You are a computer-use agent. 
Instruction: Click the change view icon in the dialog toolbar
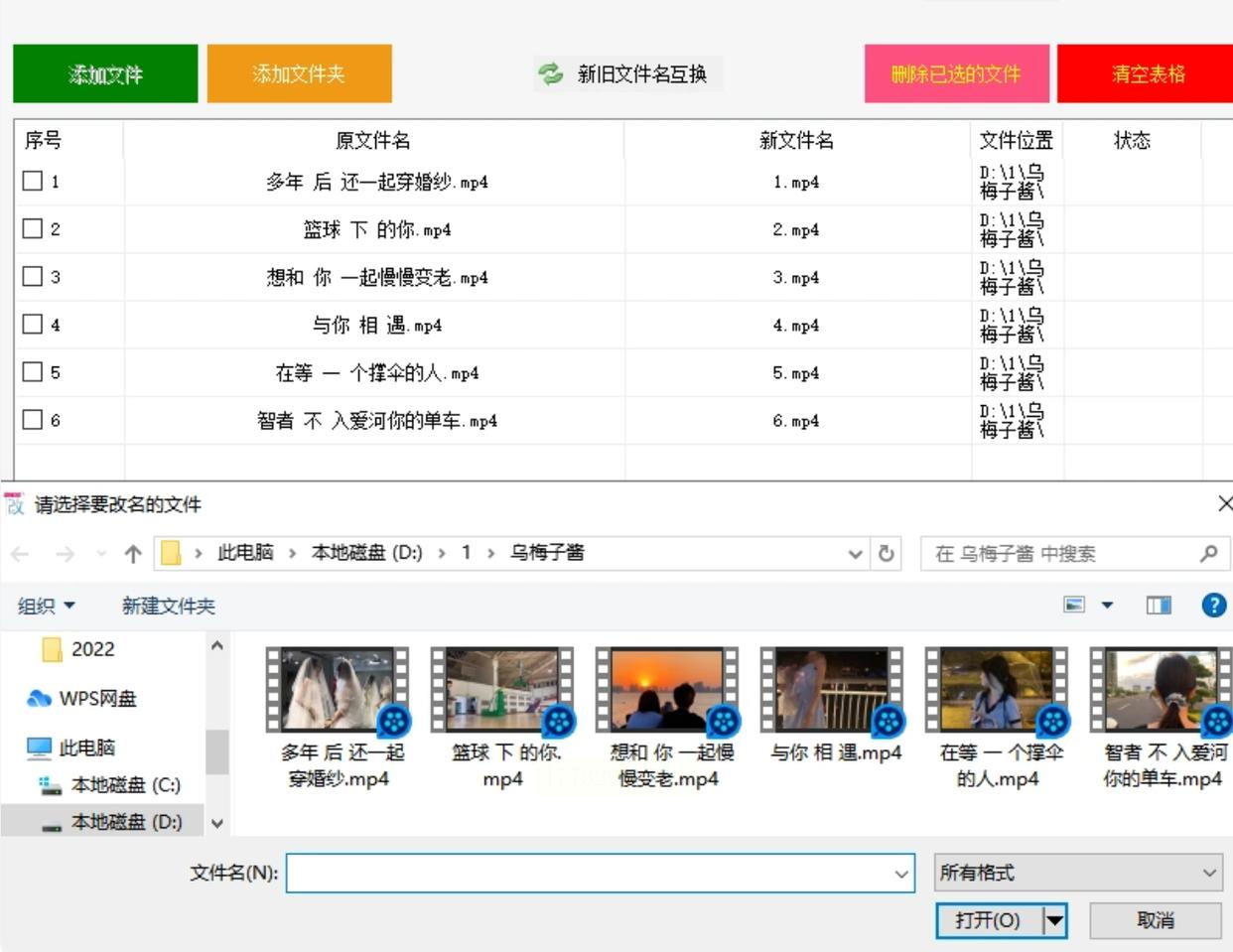coord(1074,605)
